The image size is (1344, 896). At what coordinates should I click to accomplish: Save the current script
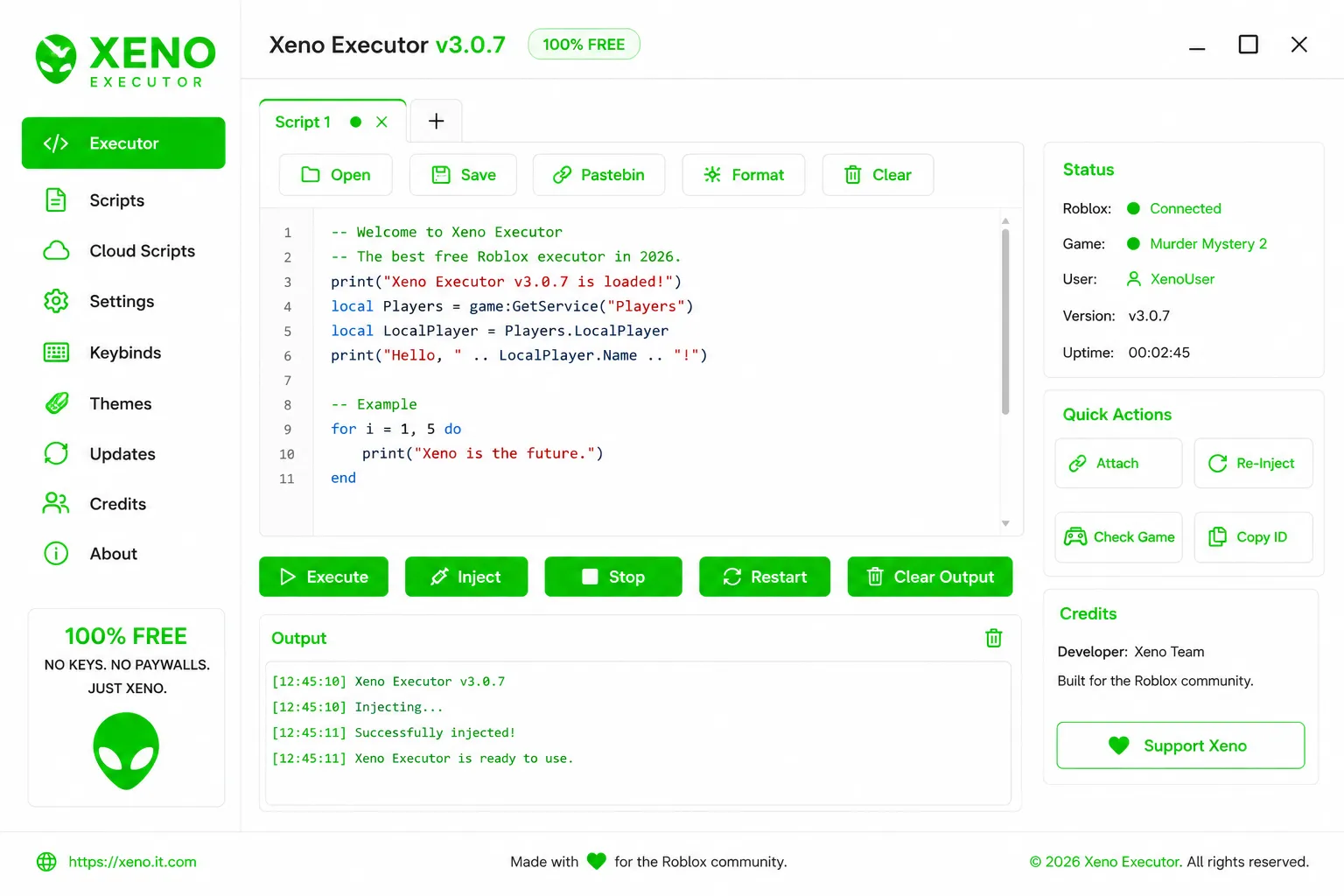[x=463, y=175]
